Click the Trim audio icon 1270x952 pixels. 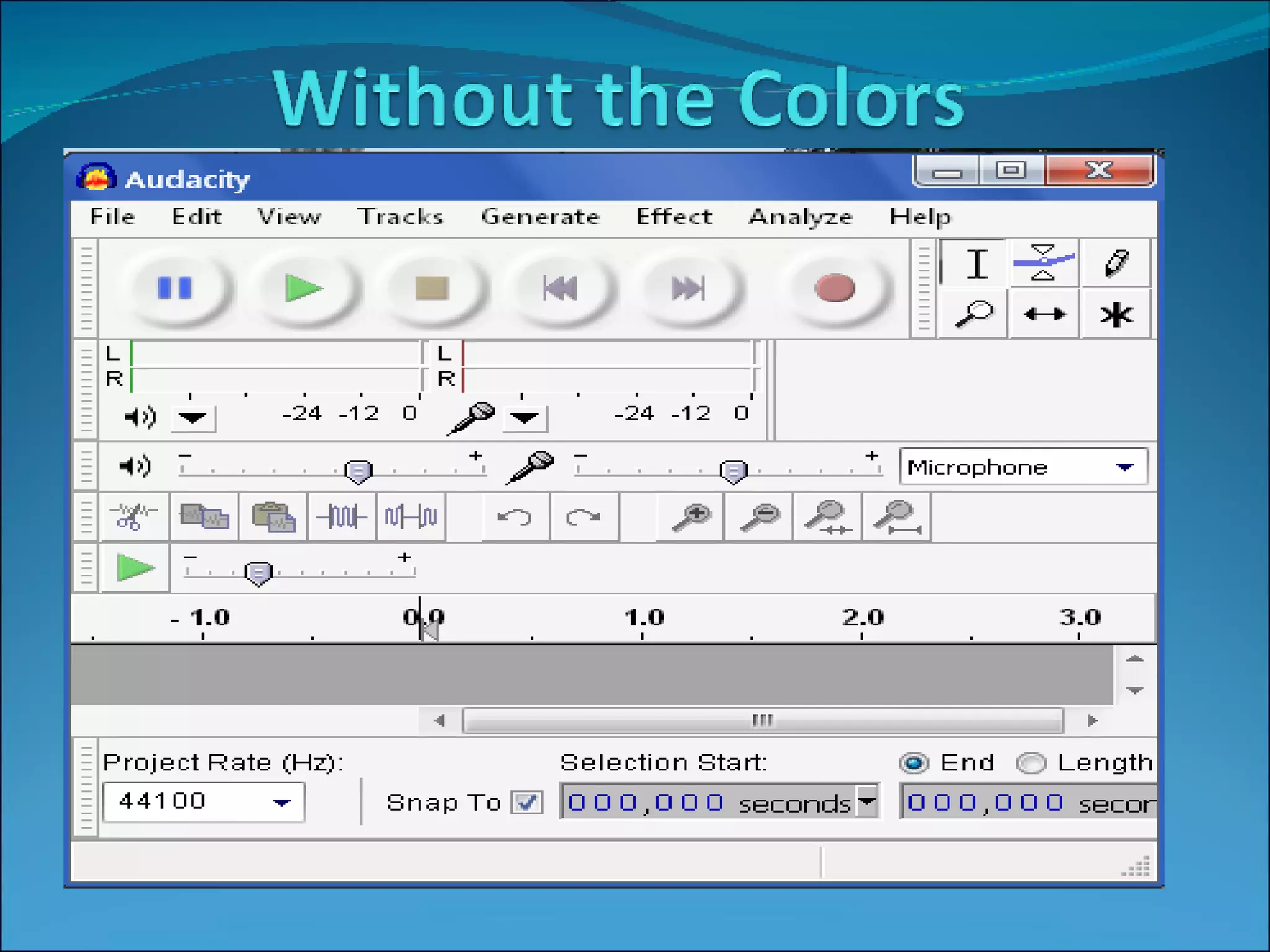tap(342, 516)
